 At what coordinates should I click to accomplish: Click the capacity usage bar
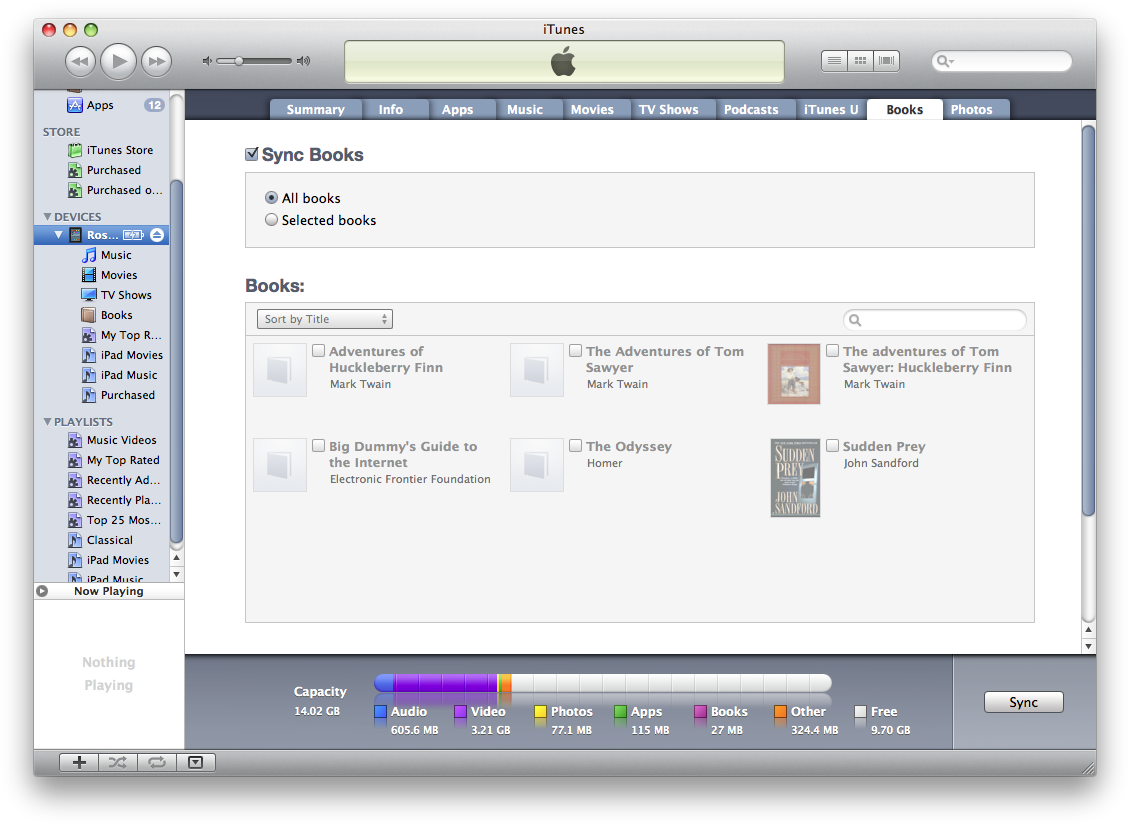[x=603, y=683]
